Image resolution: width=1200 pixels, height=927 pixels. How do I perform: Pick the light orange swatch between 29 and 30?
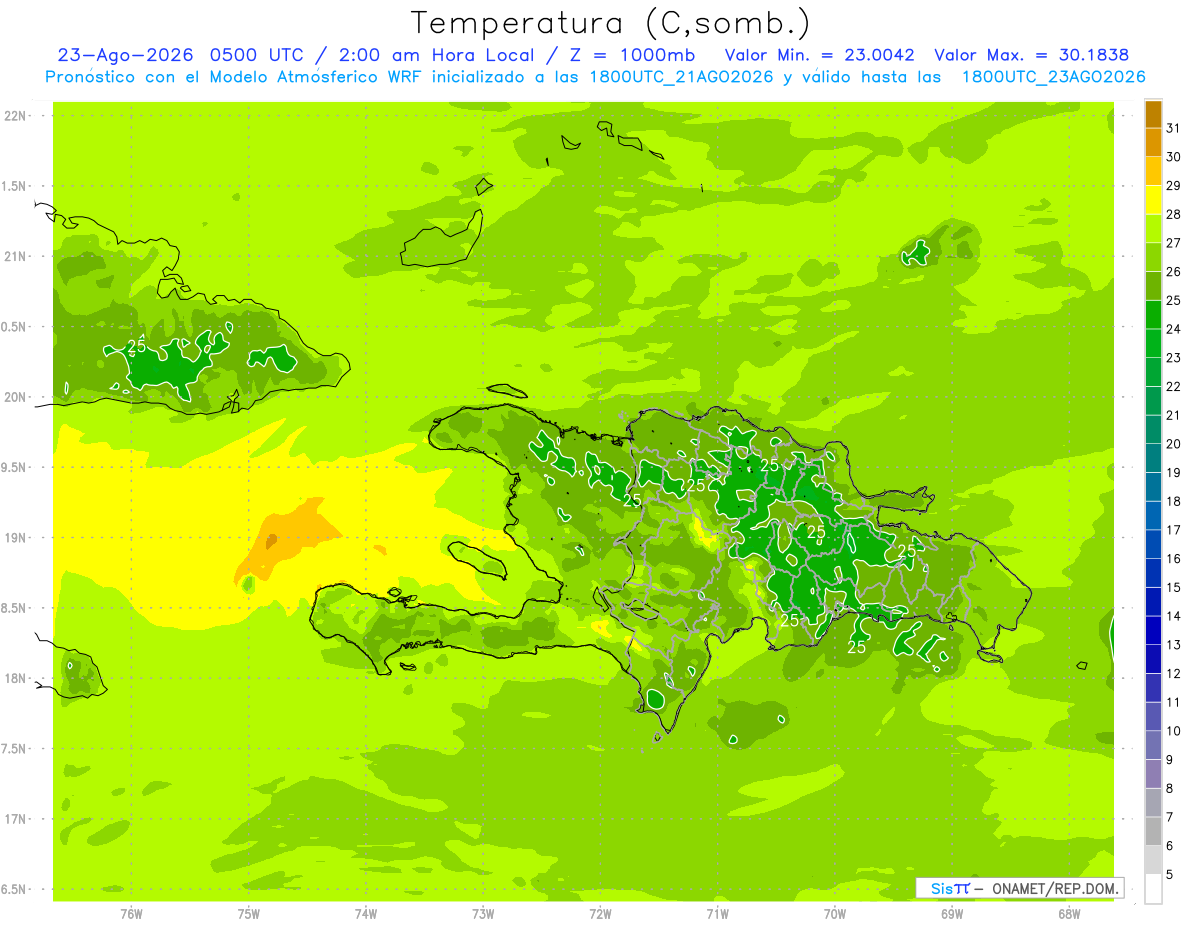point(1153,171)
